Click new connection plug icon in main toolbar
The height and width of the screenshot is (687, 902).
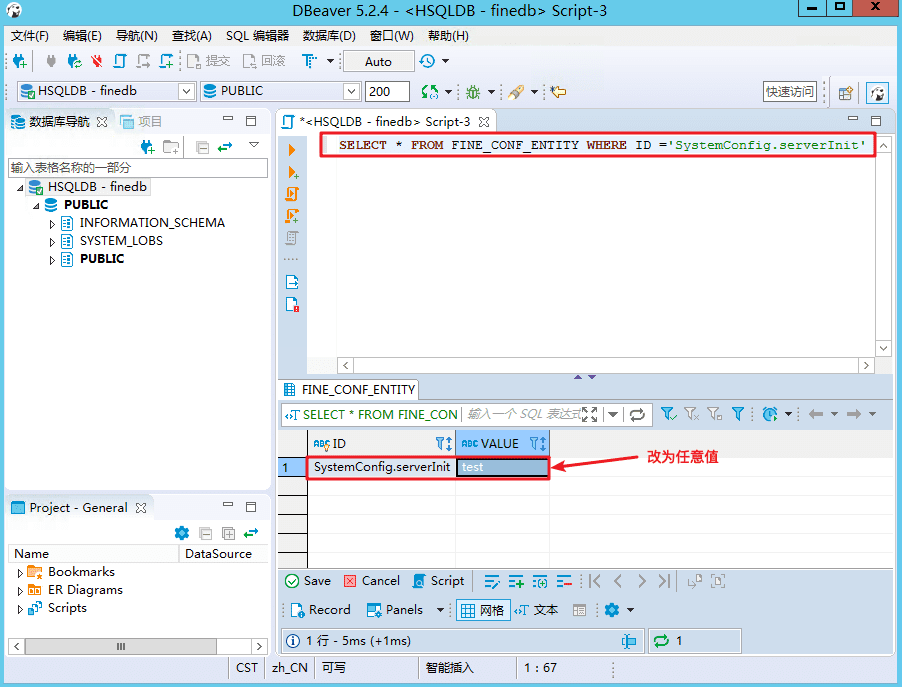point(19,61)
